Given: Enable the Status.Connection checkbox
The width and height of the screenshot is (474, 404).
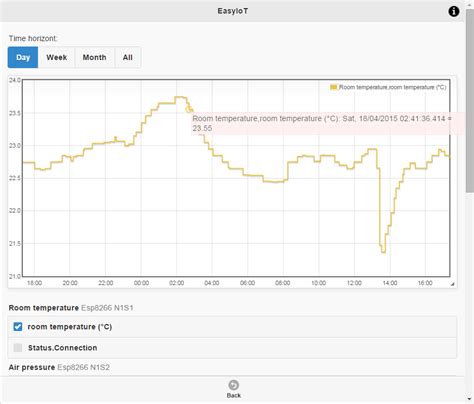Looking at the screenshot, I should point(18,348).
